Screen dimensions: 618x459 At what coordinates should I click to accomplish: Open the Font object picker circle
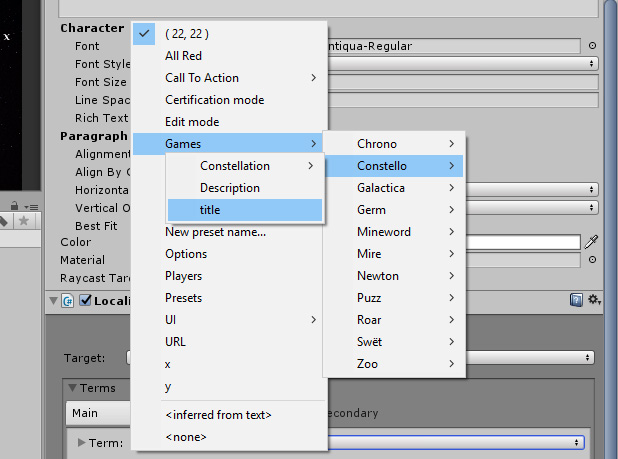pyautogui.click(x=592, y=46)
